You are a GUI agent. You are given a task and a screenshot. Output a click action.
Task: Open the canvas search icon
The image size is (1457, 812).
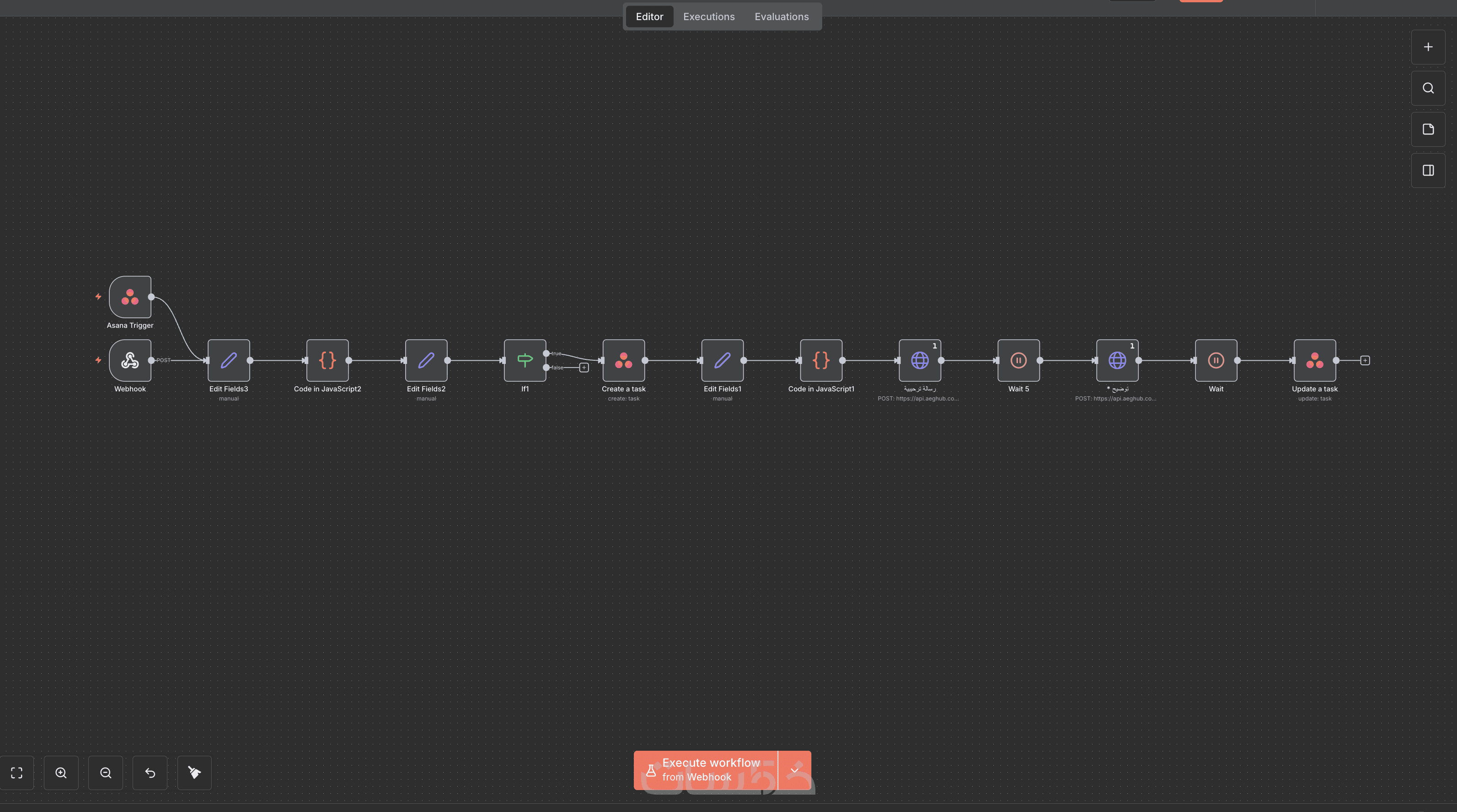1428,88
